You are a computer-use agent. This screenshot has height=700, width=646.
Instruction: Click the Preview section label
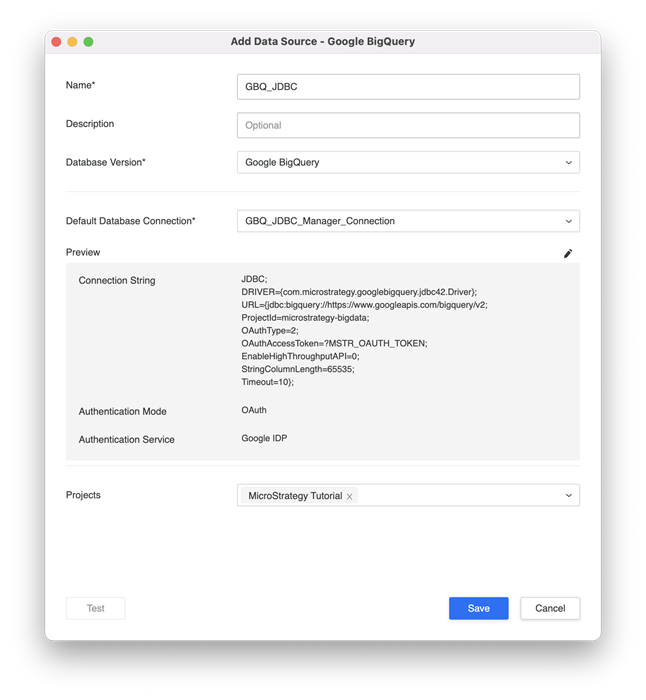83,253
